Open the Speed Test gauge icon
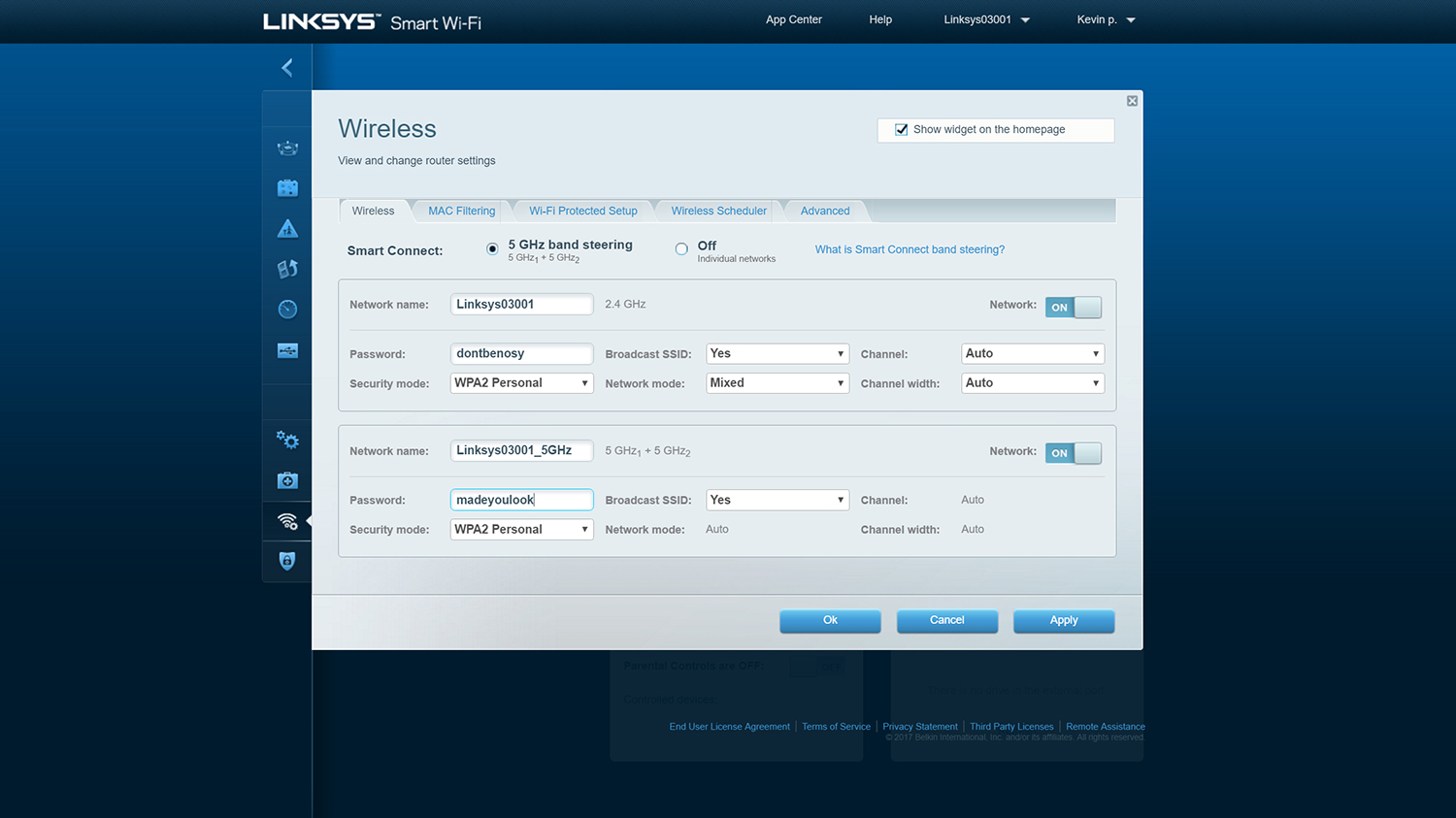 click(x=287, y=310)
